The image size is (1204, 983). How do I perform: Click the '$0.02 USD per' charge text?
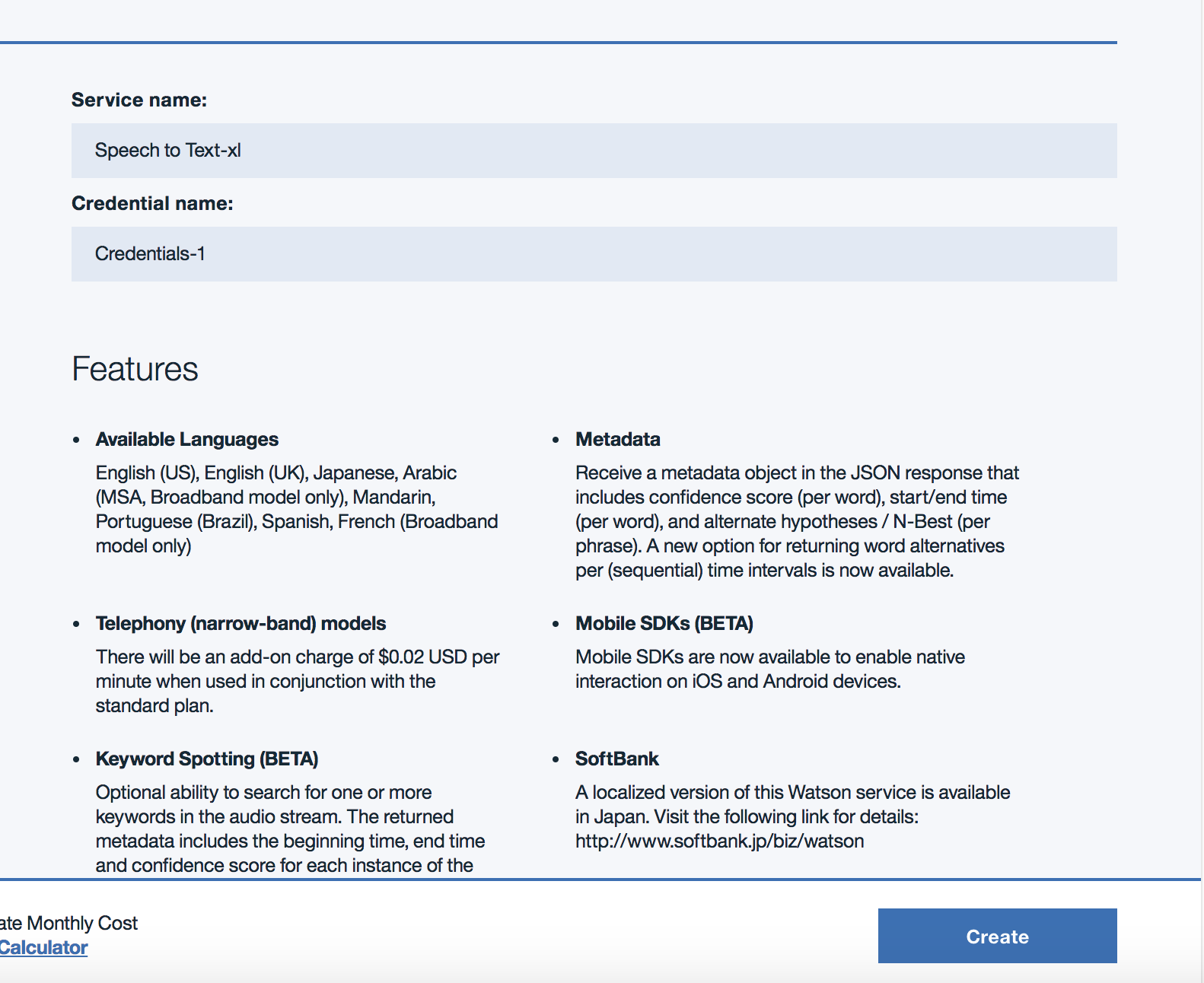point(438,657)
